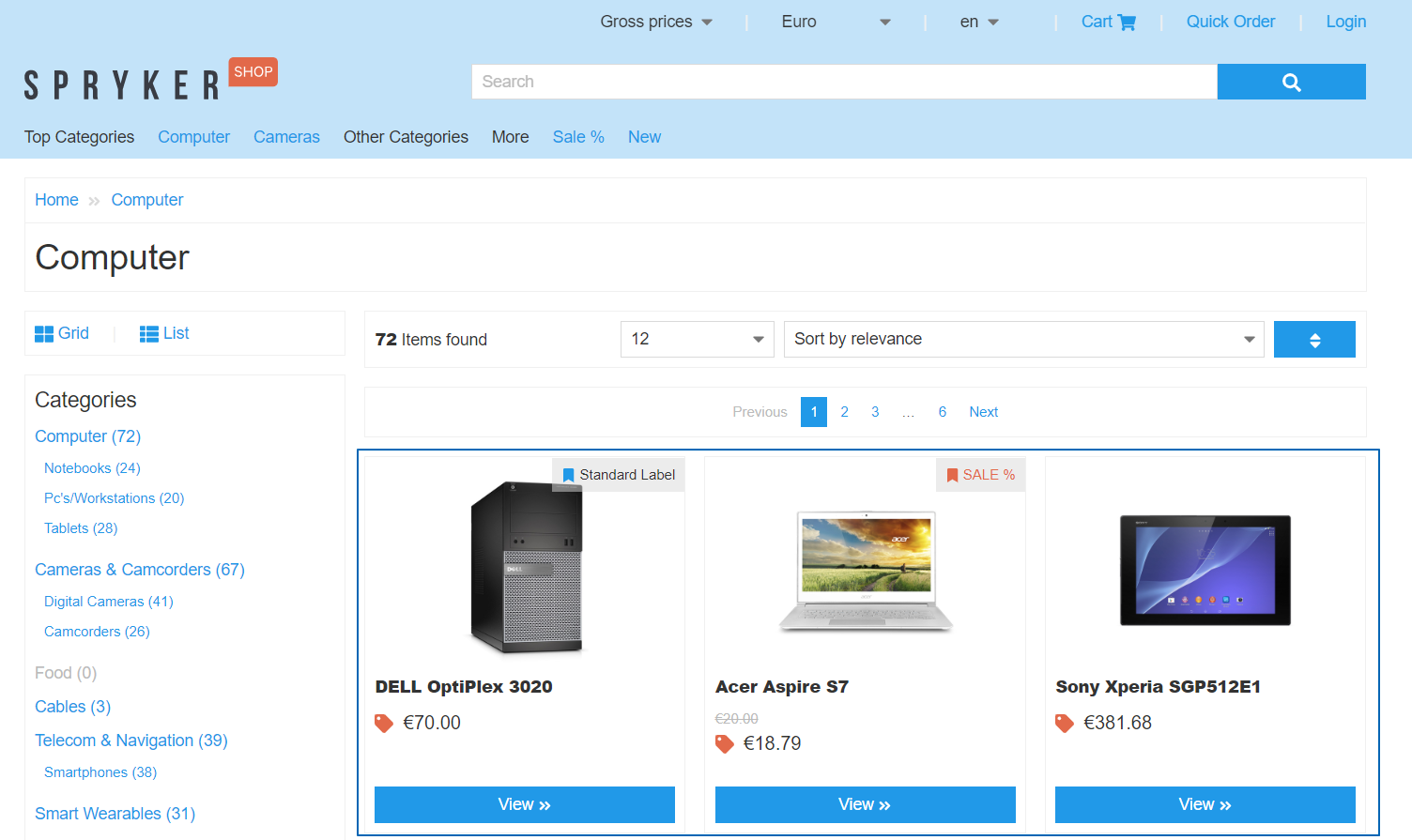Click the Computer breadcrumb link
This screenshot has width=1412, height=840.
tap(147, 200)
